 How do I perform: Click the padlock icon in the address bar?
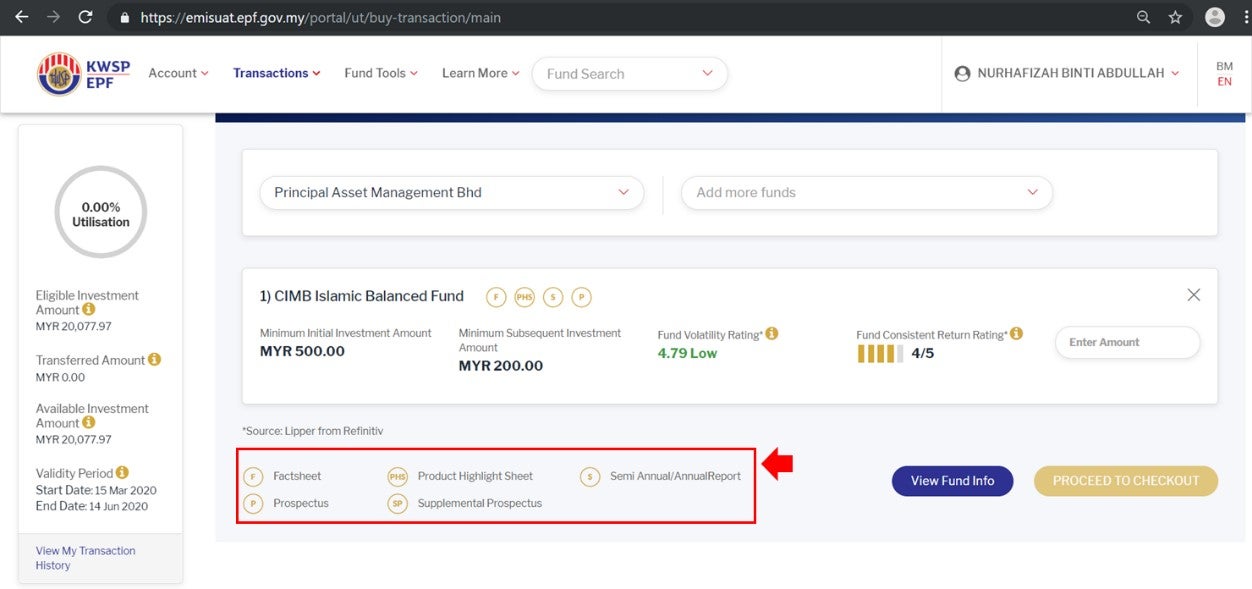click(x=124, y=17)
